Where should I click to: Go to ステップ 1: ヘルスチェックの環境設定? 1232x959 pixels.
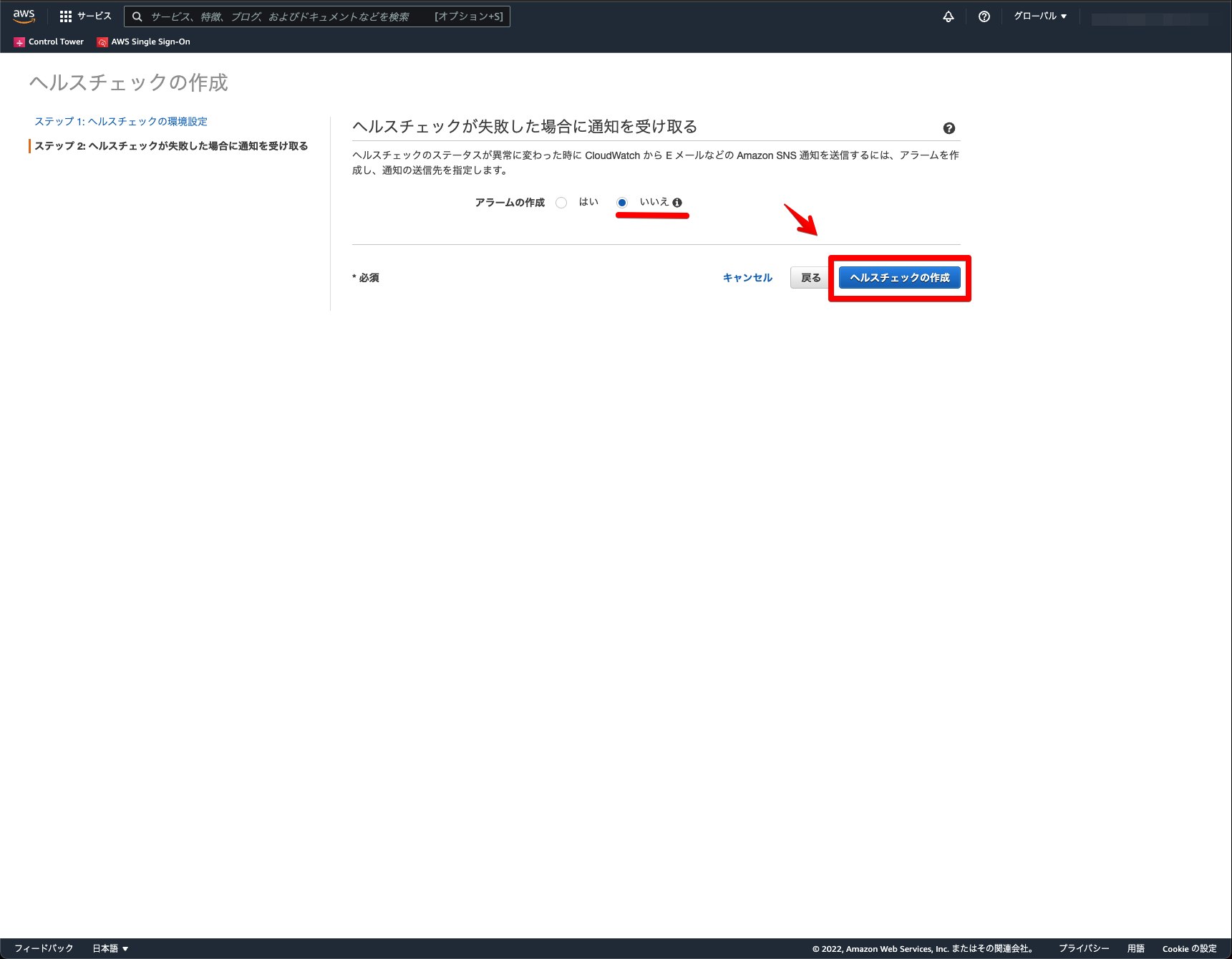[x=121, y=122]
